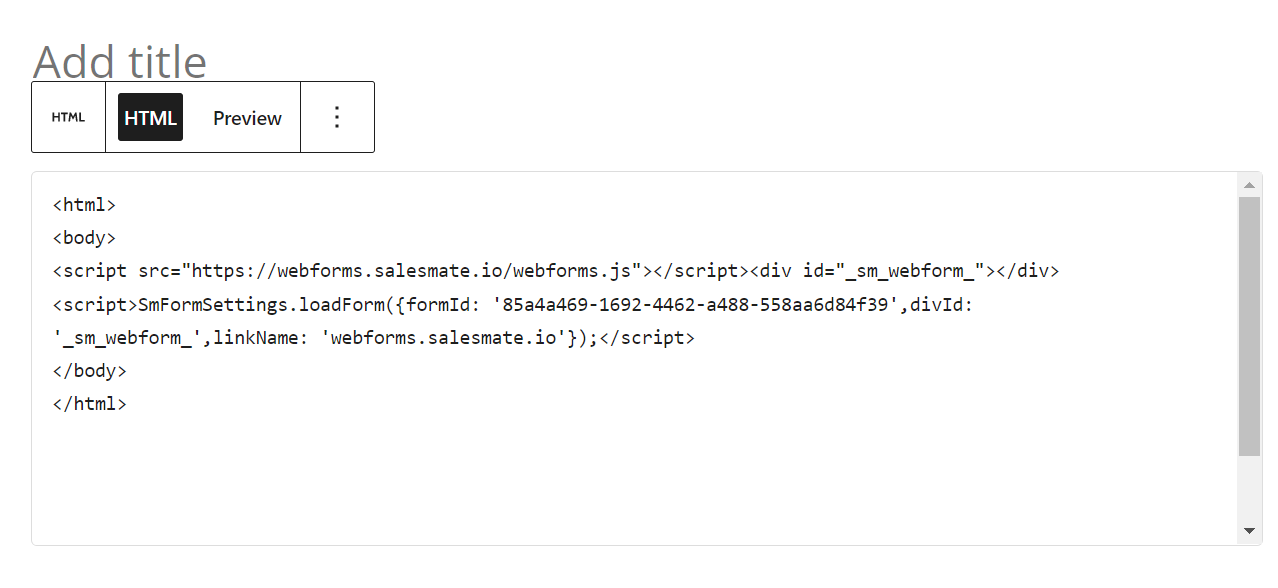This screenshot has height=588, width=1278.
Task: Place cursor on the closing </body> tag
Action: tap(89, 370)
